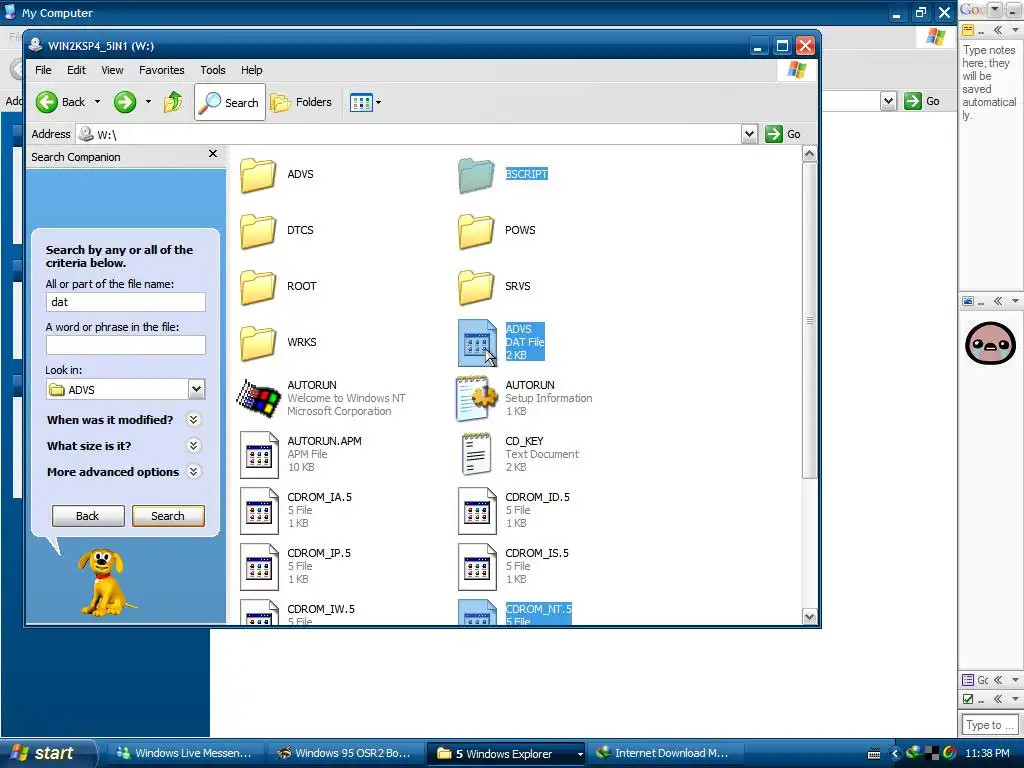Select the AUTORUN.APM file icon
The image size is (1024, 768).
click(x=259, y=455)
